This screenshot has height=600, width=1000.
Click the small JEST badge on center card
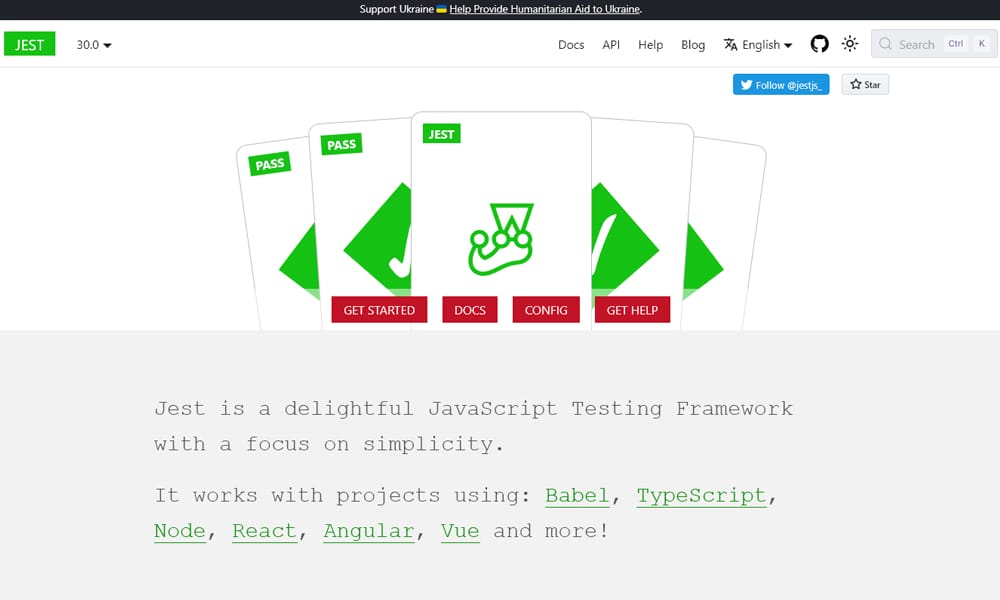441,134
